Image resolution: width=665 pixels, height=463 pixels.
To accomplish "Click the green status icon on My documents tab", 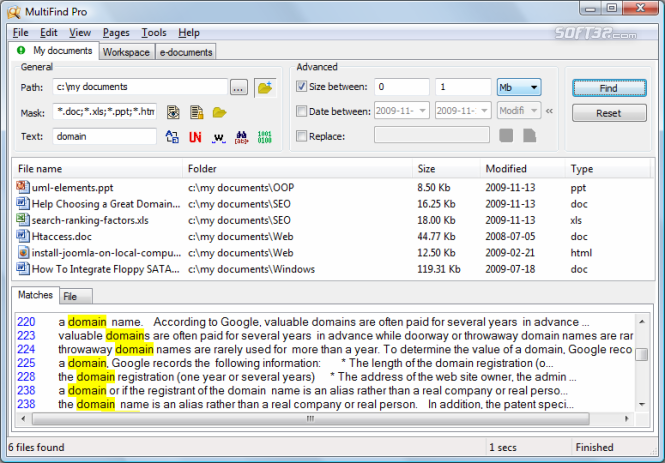I will [21, 50].
